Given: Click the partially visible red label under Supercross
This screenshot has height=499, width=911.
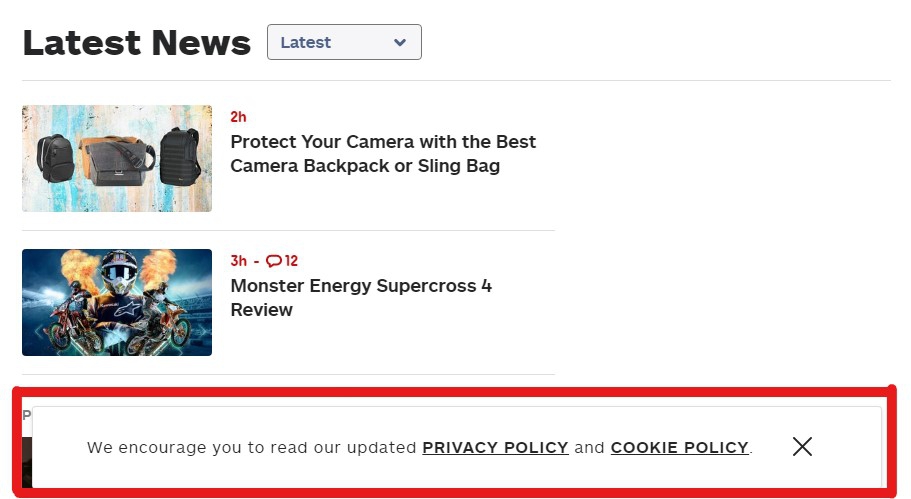Looking at the screenshot, I should (27, 413).
